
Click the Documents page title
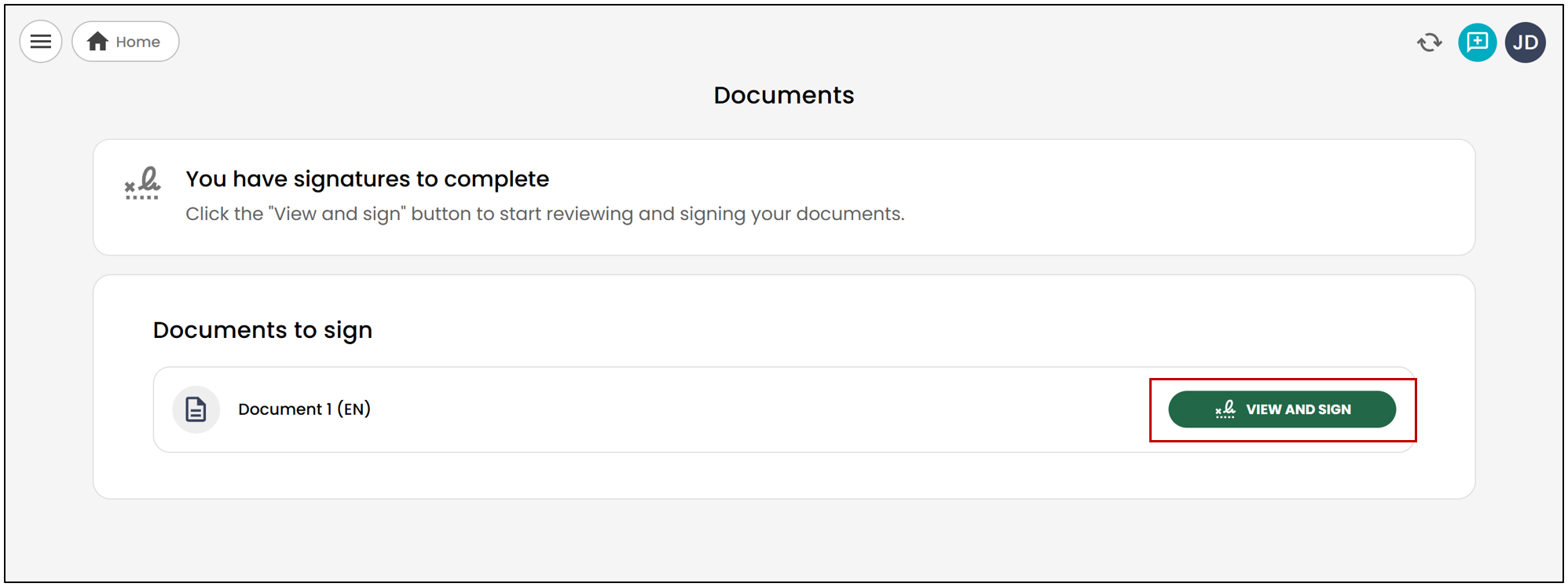[x=784, y=95]
